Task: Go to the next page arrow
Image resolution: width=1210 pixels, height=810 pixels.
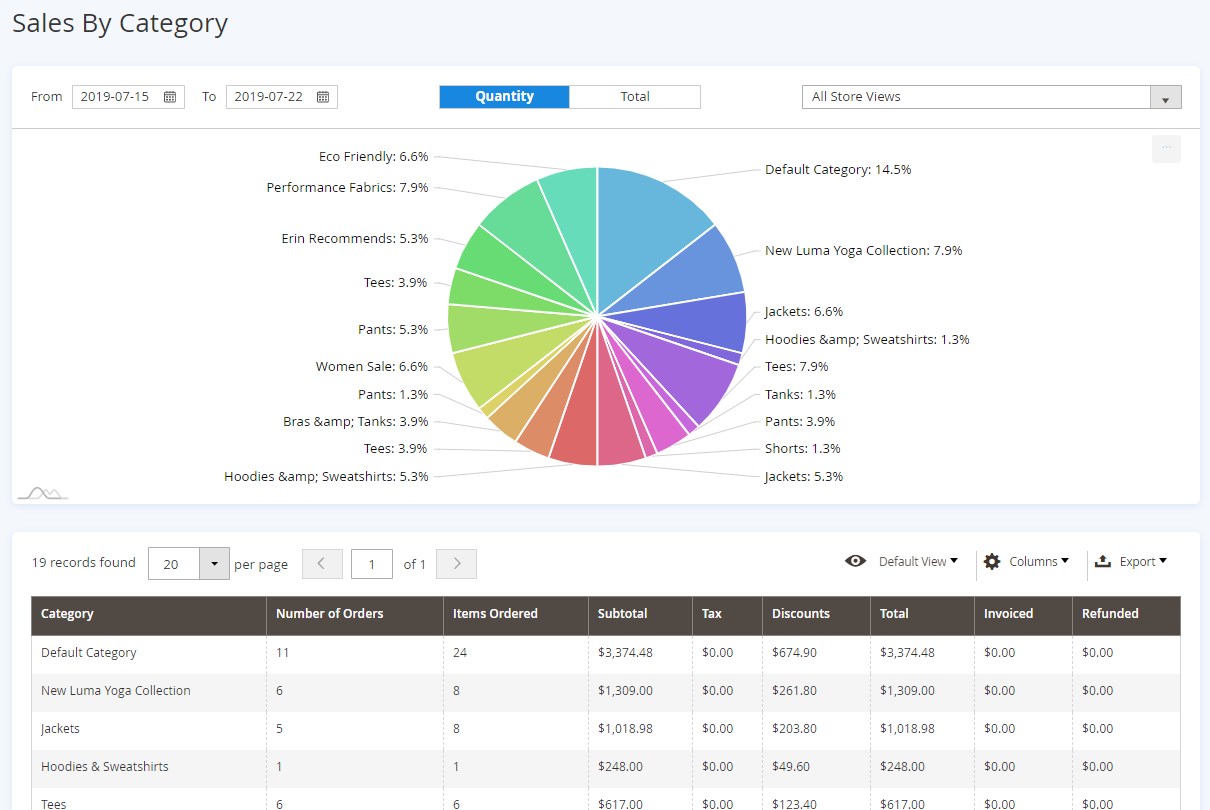Action: pyautogui.click(x=457, y=564)
